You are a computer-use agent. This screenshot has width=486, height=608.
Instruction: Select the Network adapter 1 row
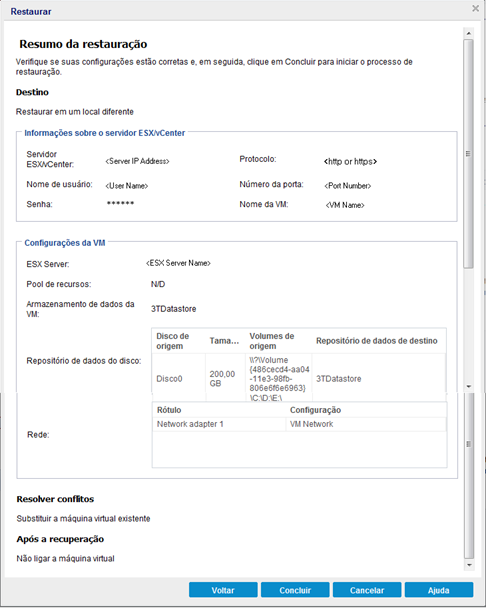(299, 424)
